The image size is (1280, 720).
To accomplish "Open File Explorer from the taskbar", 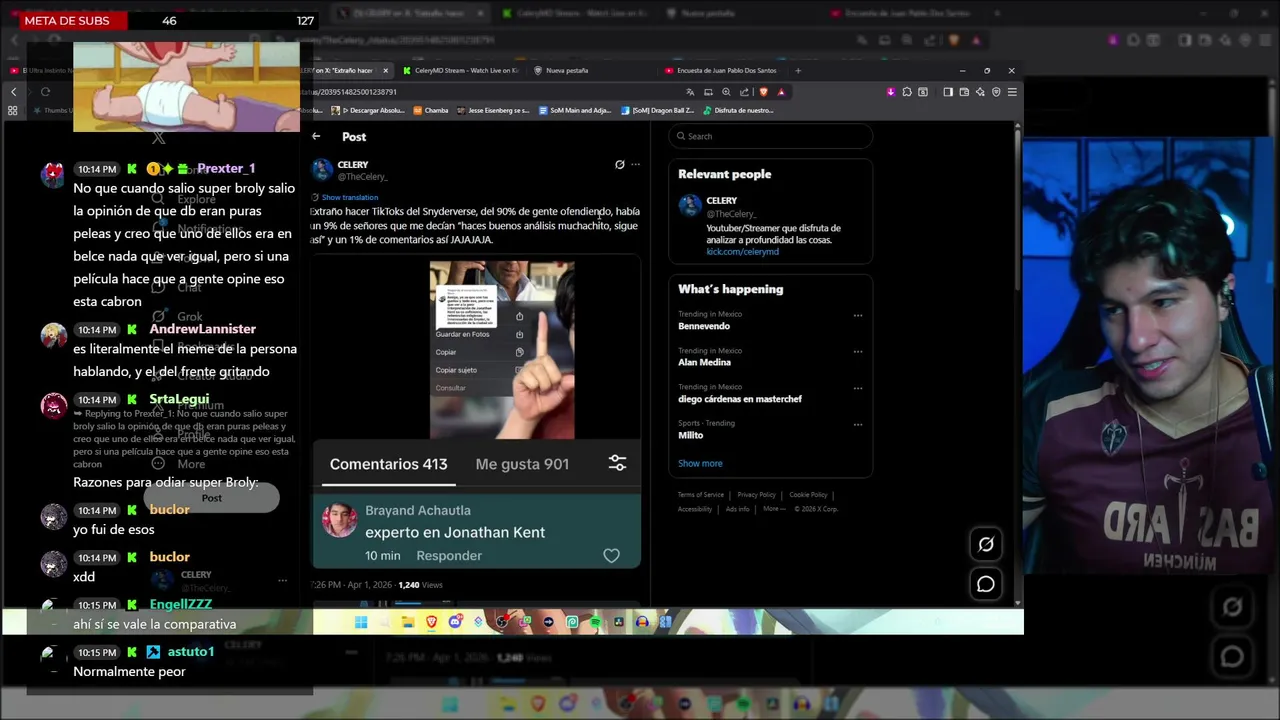I will click(408, 622).
